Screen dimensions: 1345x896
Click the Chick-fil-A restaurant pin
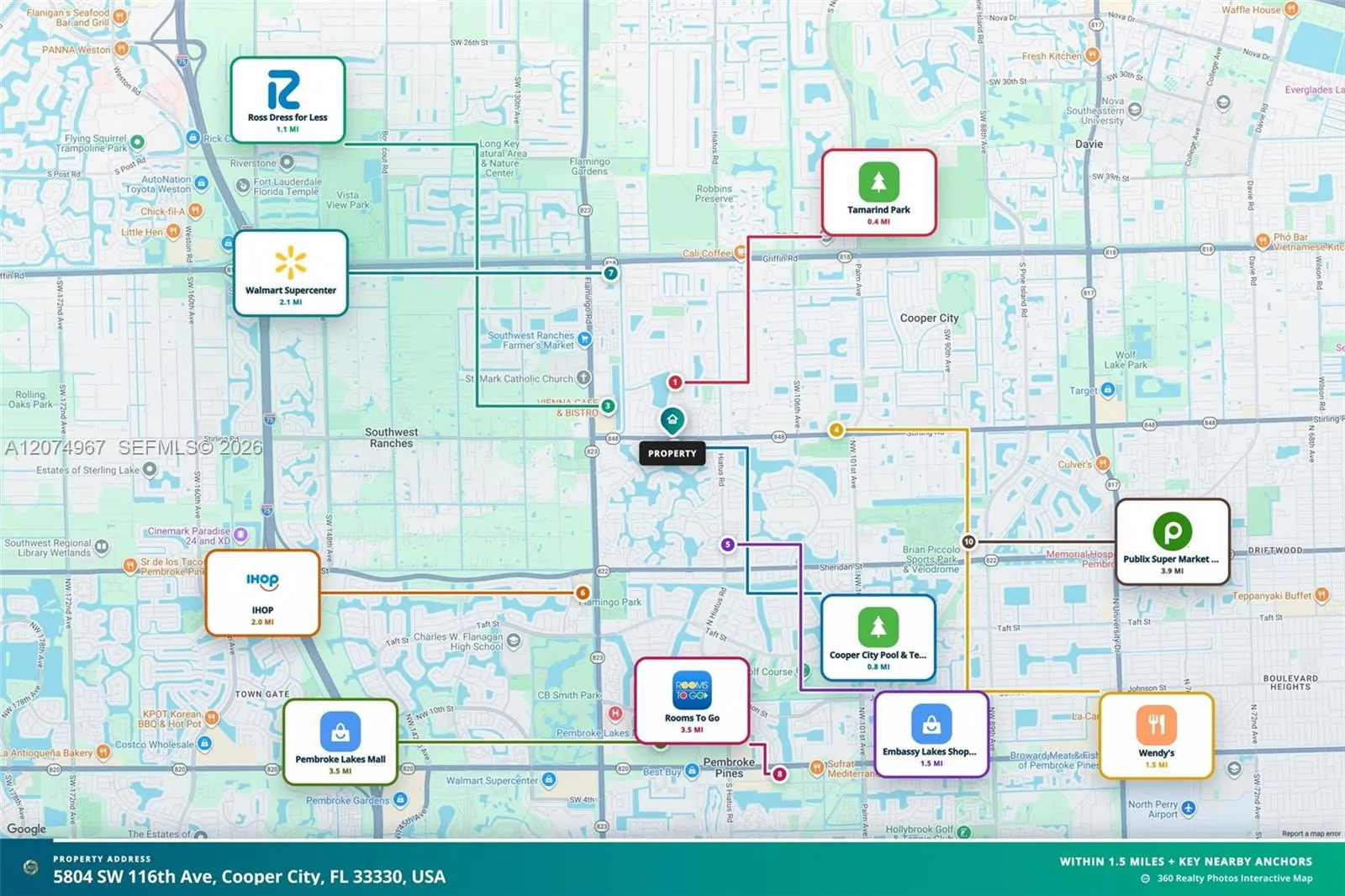coord(195,210)
